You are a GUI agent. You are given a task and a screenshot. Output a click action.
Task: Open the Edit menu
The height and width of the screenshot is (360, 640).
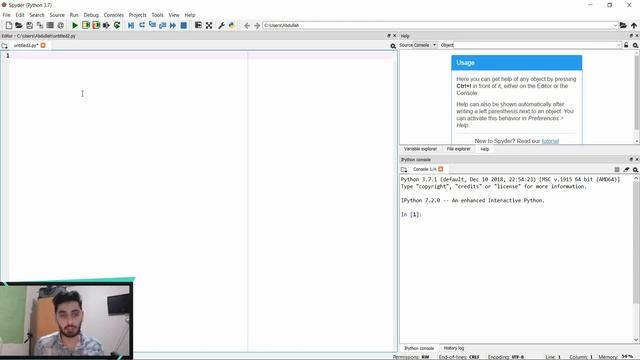pyautogui.click(x=20, y=15)
